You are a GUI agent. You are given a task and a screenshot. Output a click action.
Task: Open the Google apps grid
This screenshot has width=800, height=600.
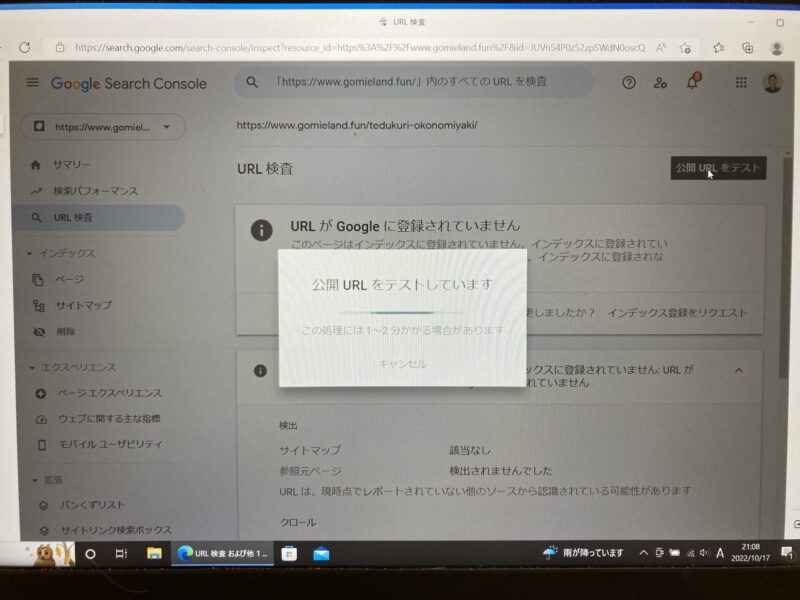tap(741, 82)
